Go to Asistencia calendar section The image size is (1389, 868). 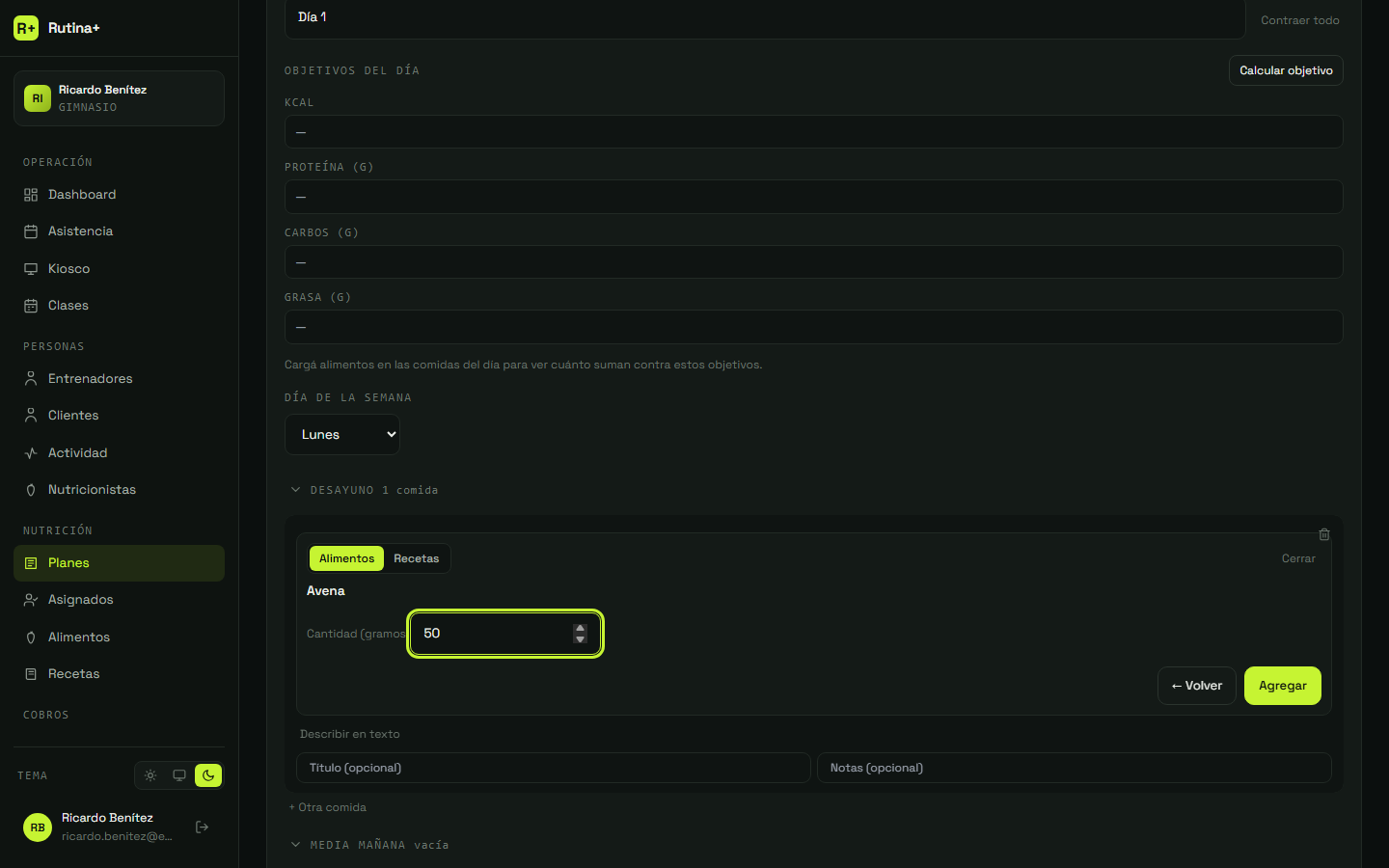pyautogui.click(x=119, y=231)
